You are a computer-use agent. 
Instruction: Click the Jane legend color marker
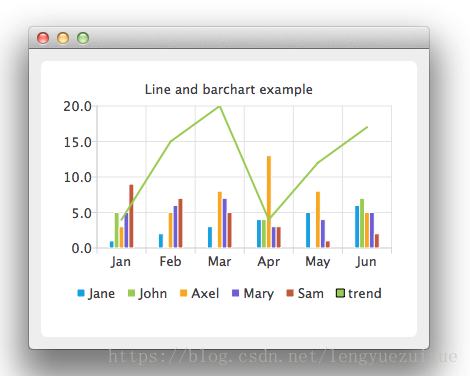(x=81, y=293)
